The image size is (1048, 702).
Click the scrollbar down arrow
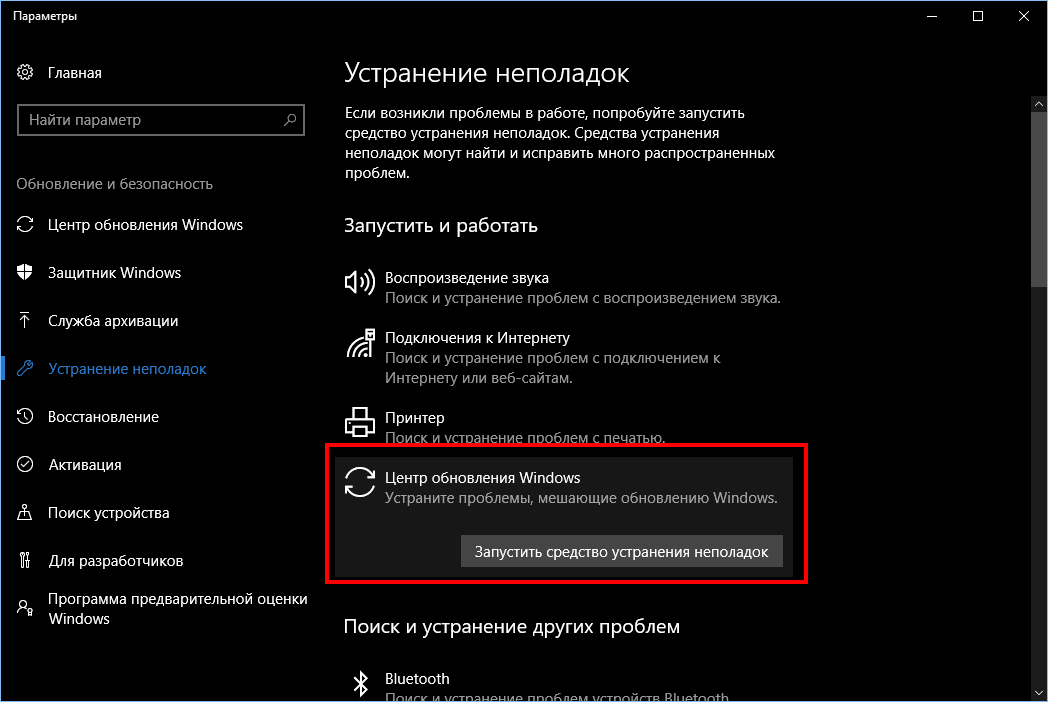pyautogui.click(x=1039, y=693)
